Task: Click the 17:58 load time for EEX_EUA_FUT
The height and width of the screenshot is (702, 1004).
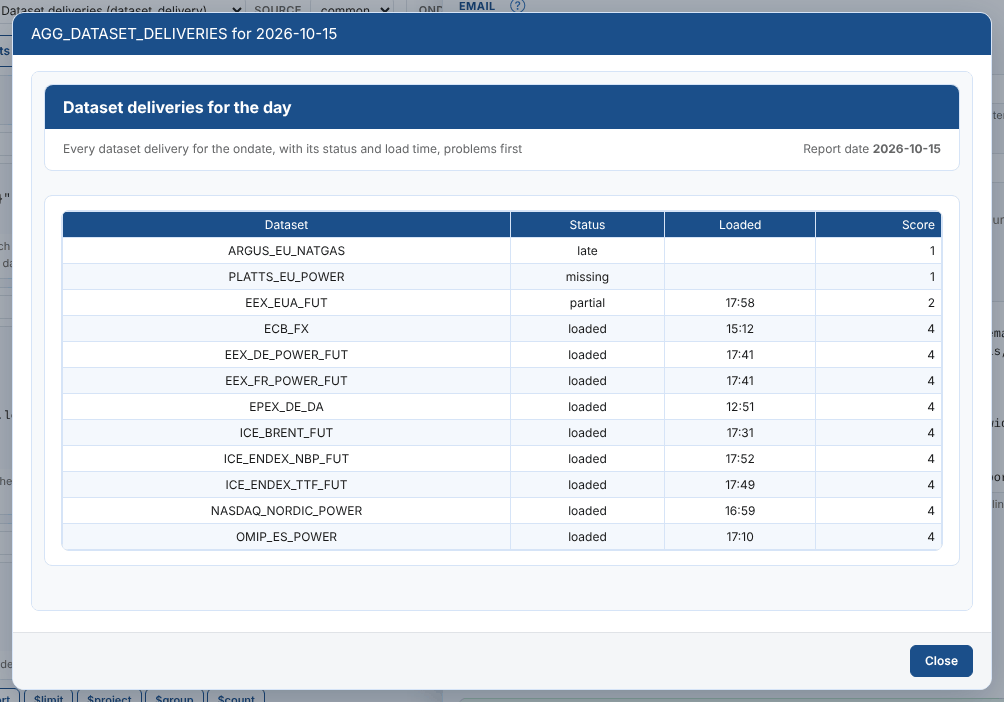Action: pos(740,302)
